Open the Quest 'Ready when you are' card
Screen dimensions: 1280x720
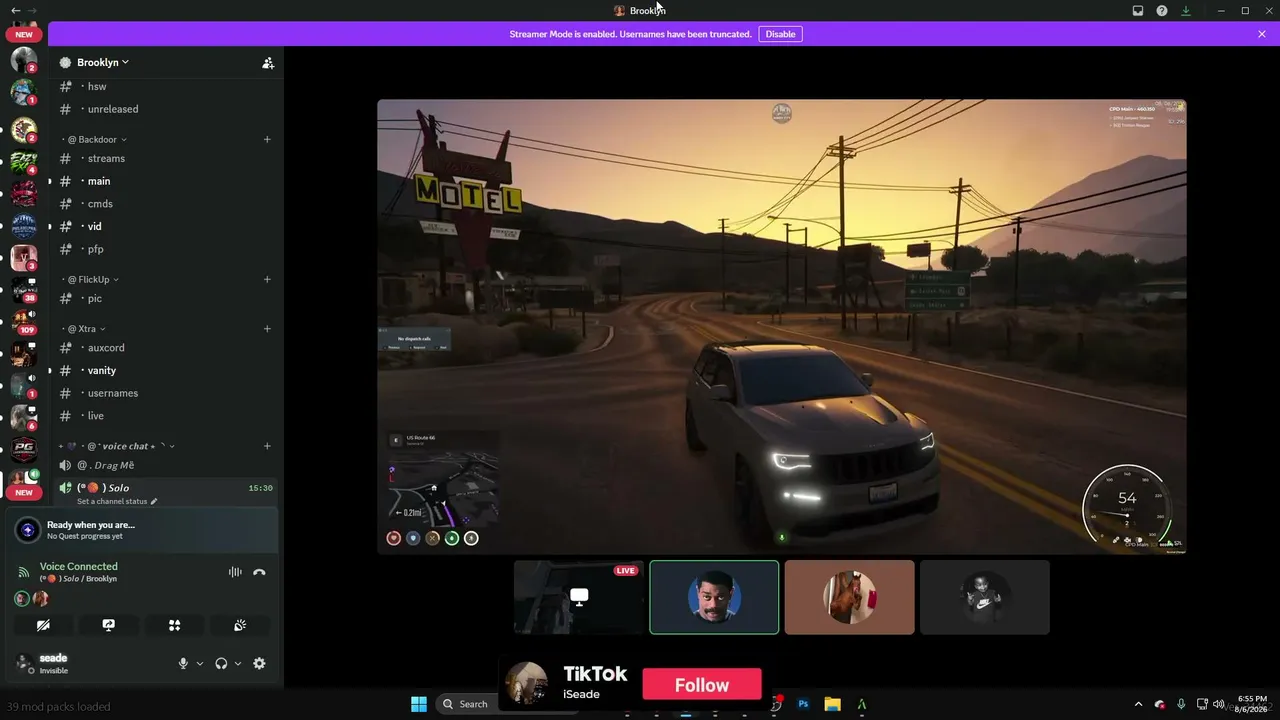(x=142, y=530)
